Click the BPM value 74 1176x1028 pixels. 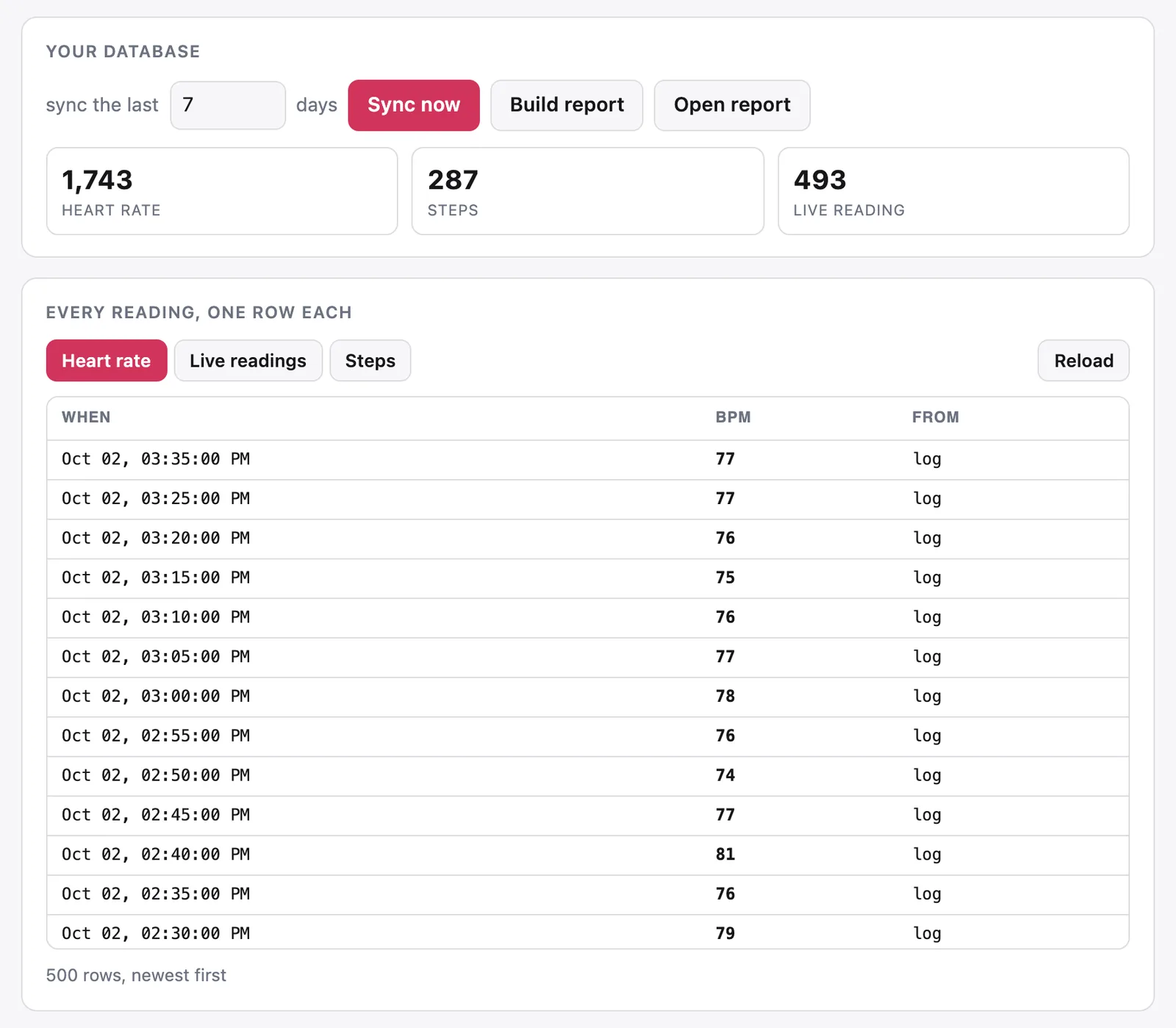tap(725, 775)
